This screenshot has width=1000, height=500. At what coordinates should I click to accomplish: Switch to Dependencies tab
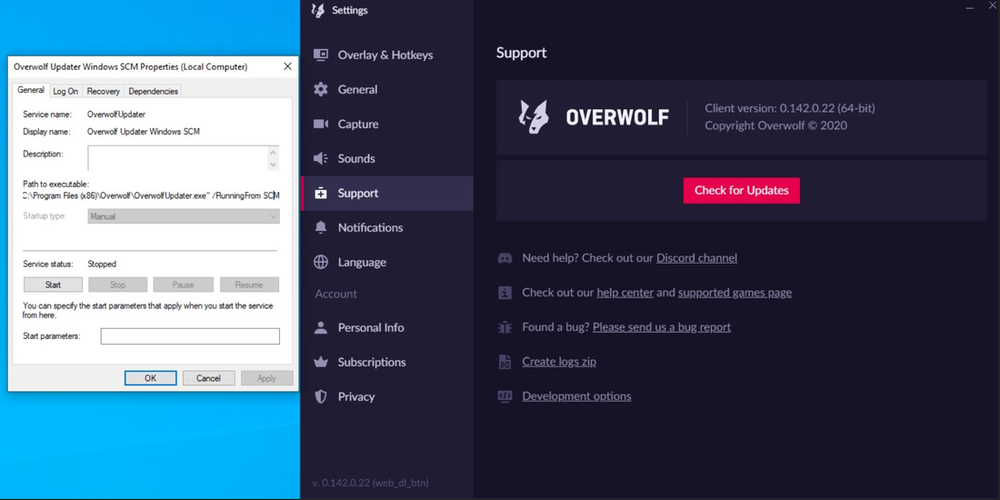[x=153, y=91]
